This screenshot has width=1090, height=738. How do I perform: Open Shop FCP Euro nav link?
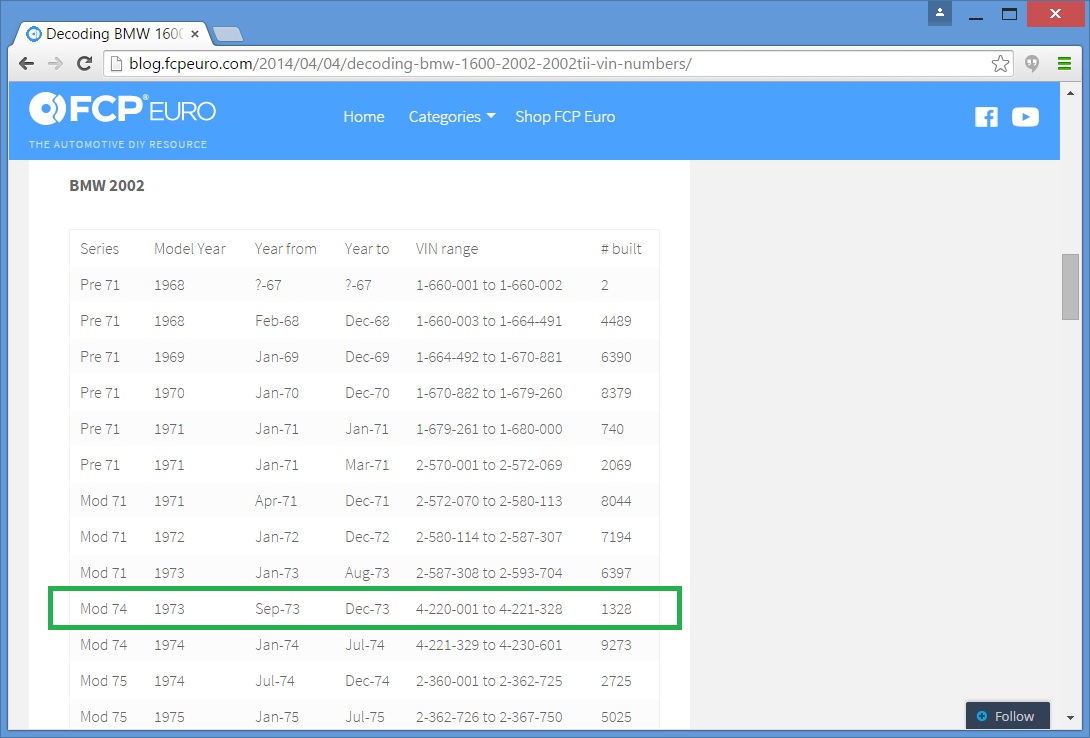point(565,117)
